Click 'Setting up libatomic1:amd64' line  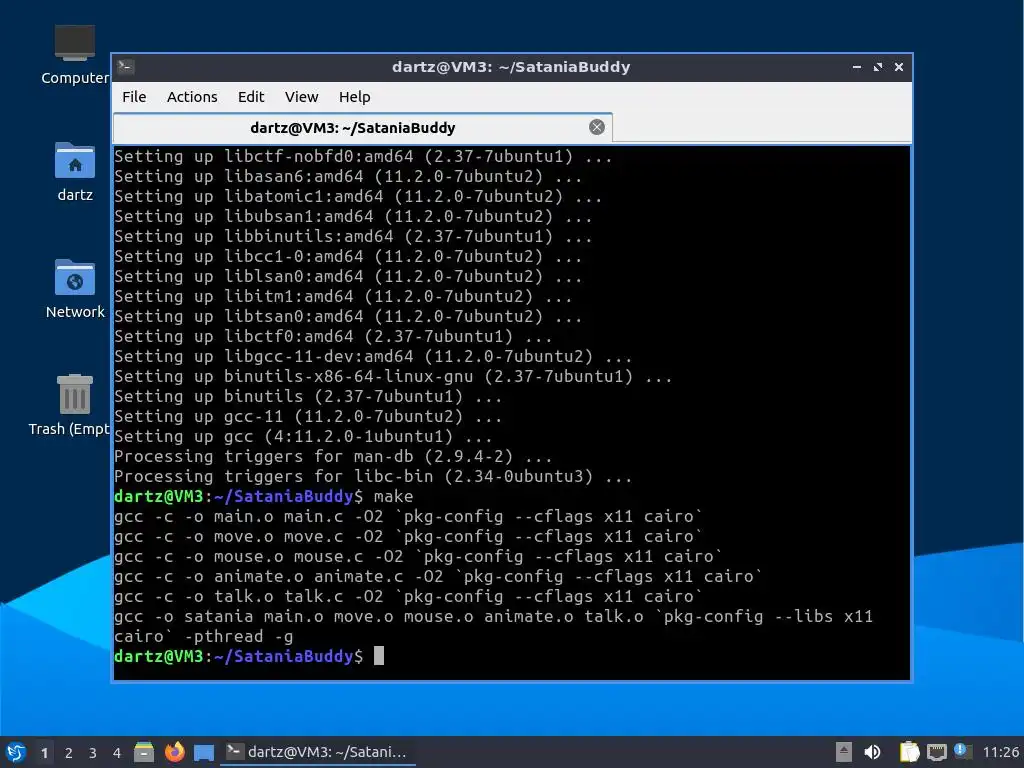click(358, 197)
